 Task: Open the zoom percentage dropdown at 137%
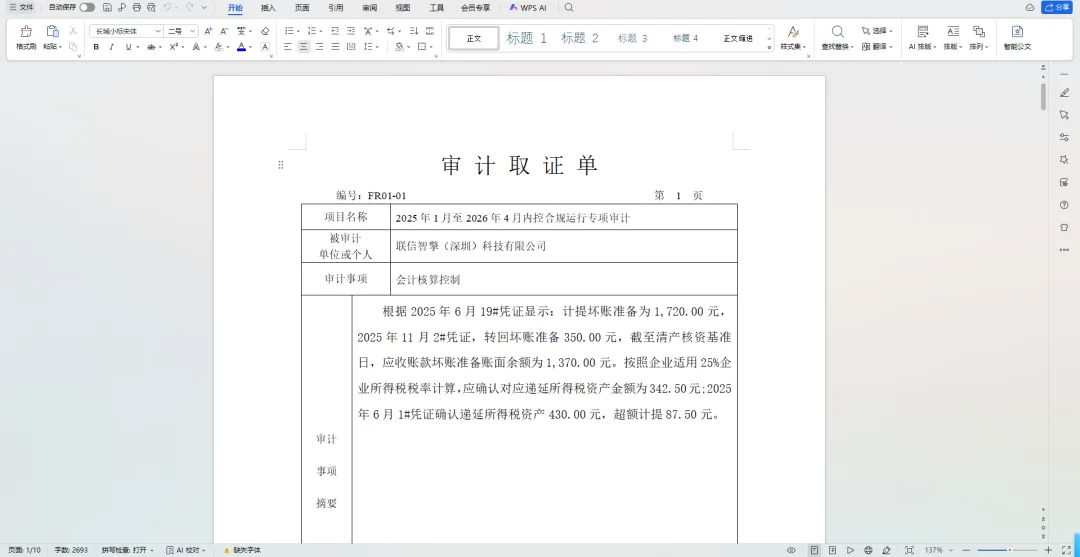coord(937,550)
